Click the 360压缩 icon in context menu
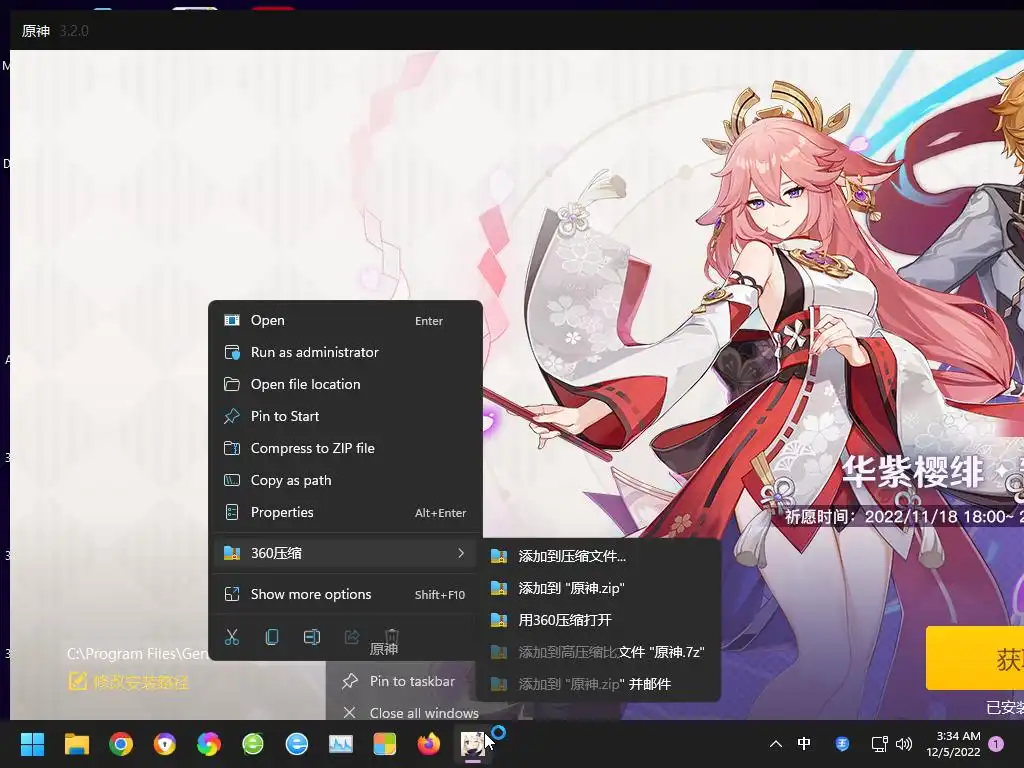 click(232, 553)
